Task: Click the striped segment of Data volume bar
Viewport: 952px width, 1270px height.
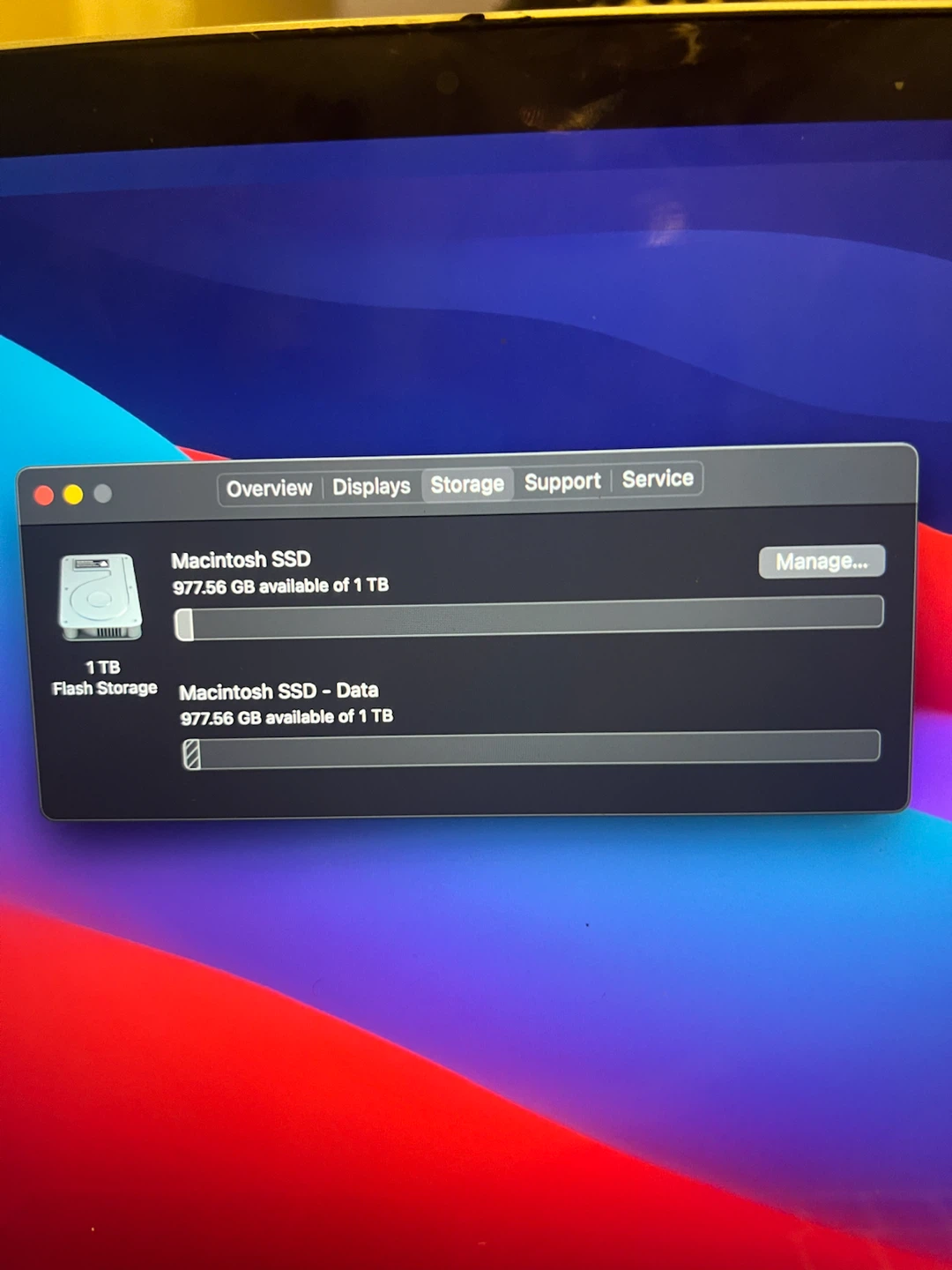Action: tap(191, 755)
